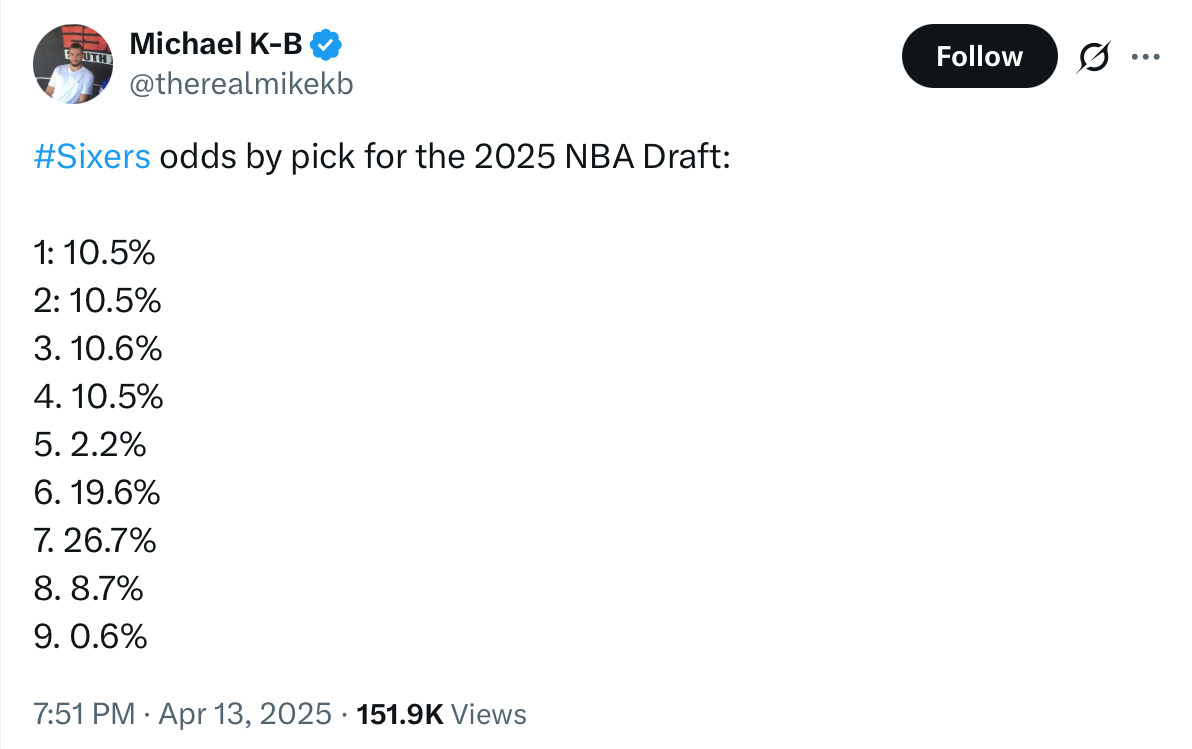
Task: Click the 2025 NBA Draft headline text
Action: point(602,157)
